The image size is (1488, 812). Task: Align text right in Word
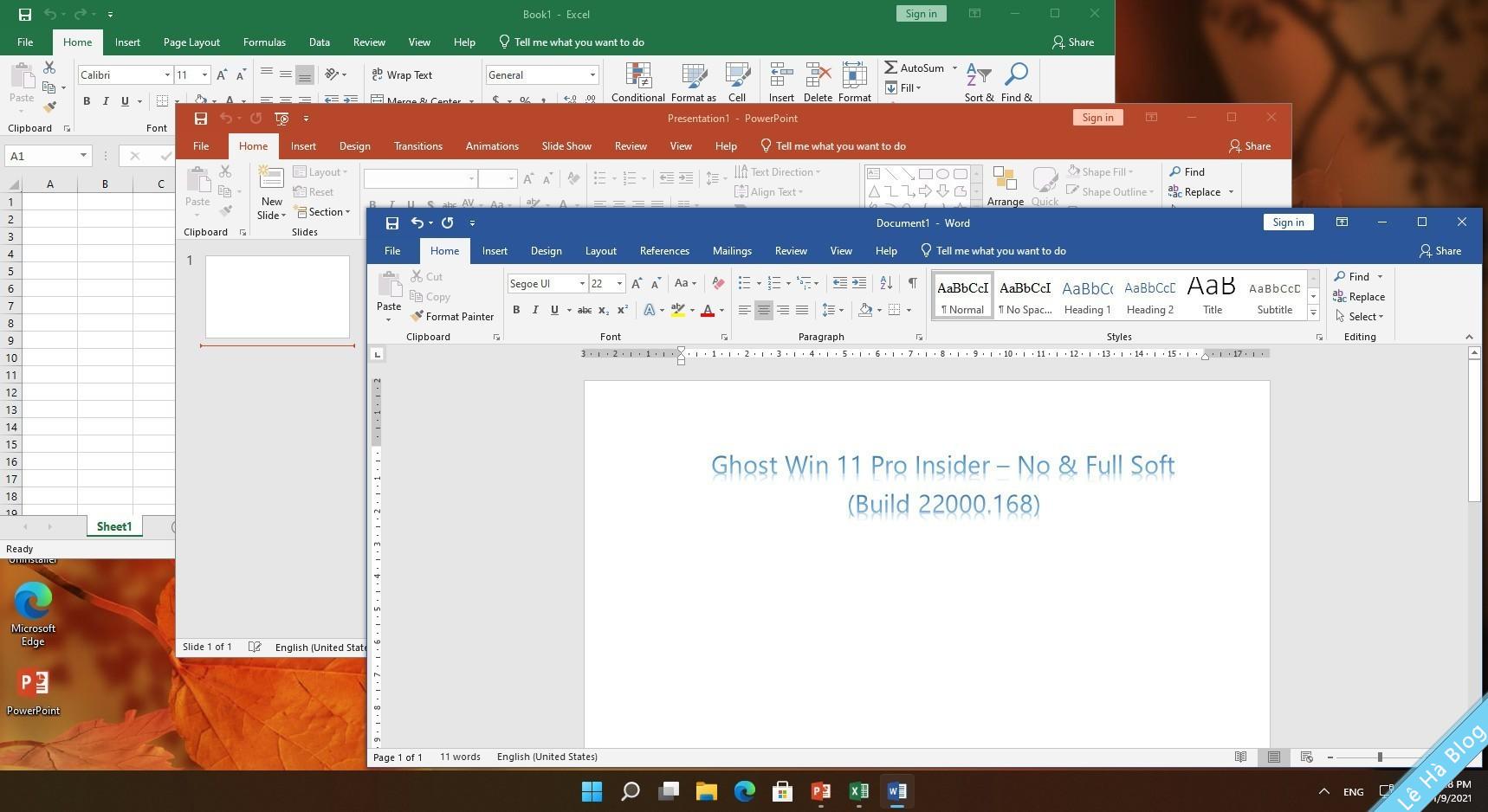pyautogui.click(x=783, y=310)
